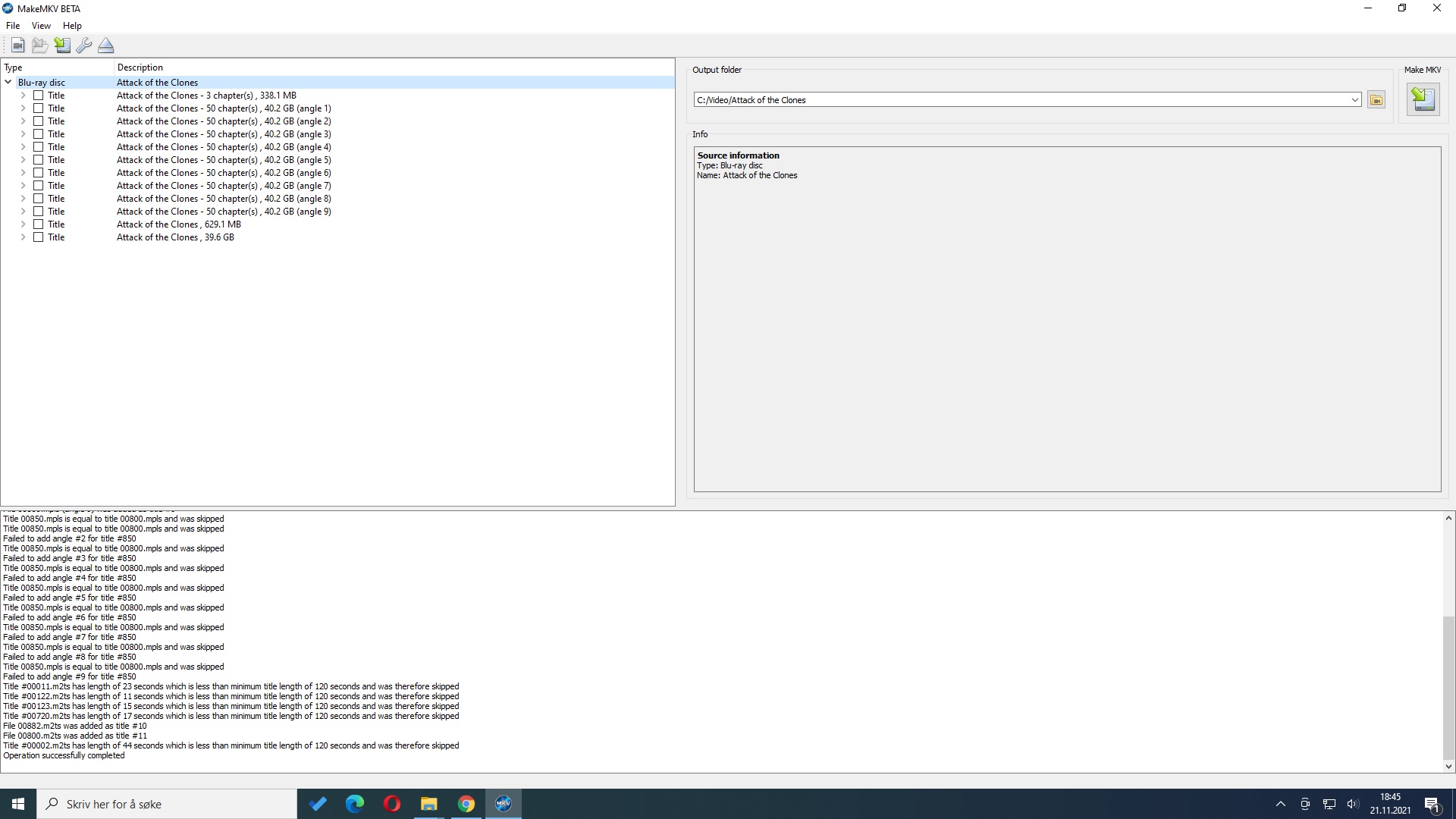1456x819 pixels.
Task: Eject disc toolbar icon
Action: (106, 45)
